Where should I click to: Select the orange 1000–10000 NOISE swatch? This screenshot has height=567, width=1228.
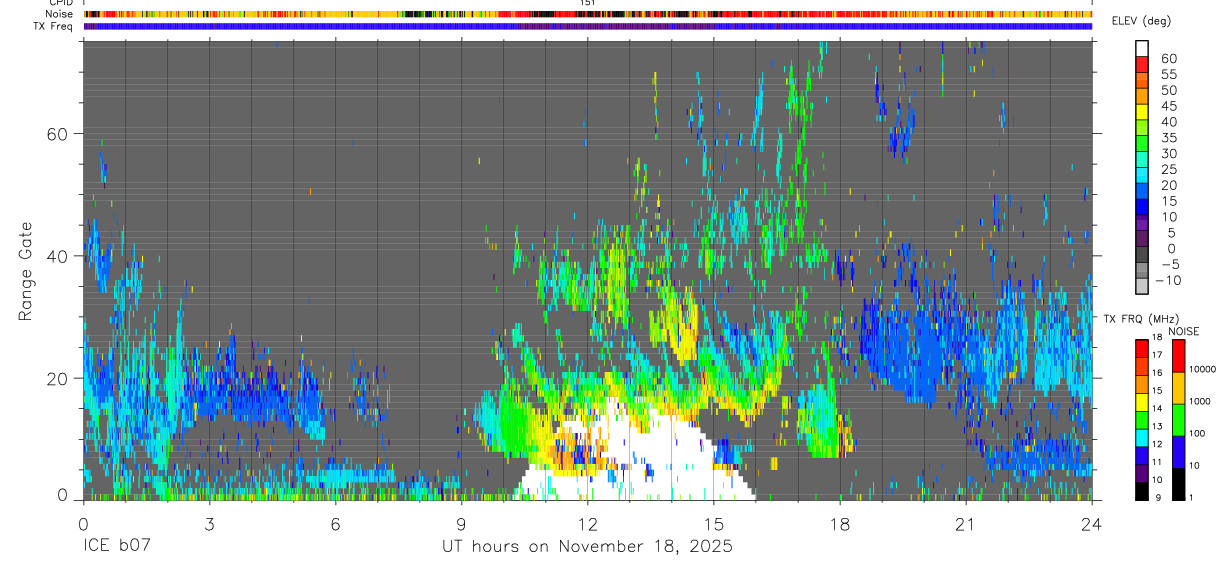click(x=1179, y=388)
